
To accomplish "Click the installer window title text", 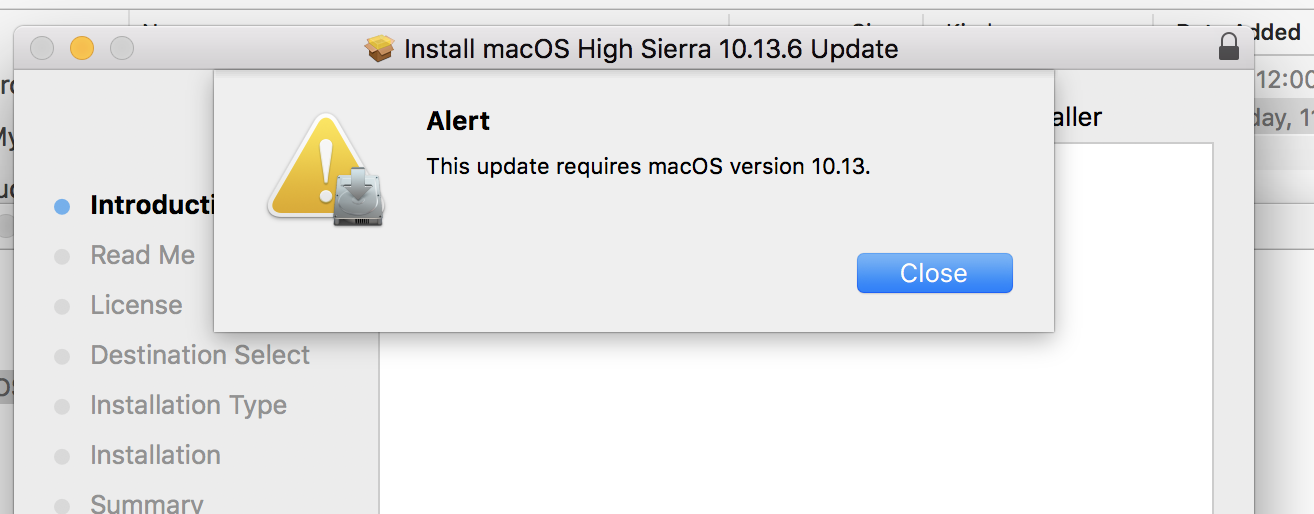I will point(650,48).
